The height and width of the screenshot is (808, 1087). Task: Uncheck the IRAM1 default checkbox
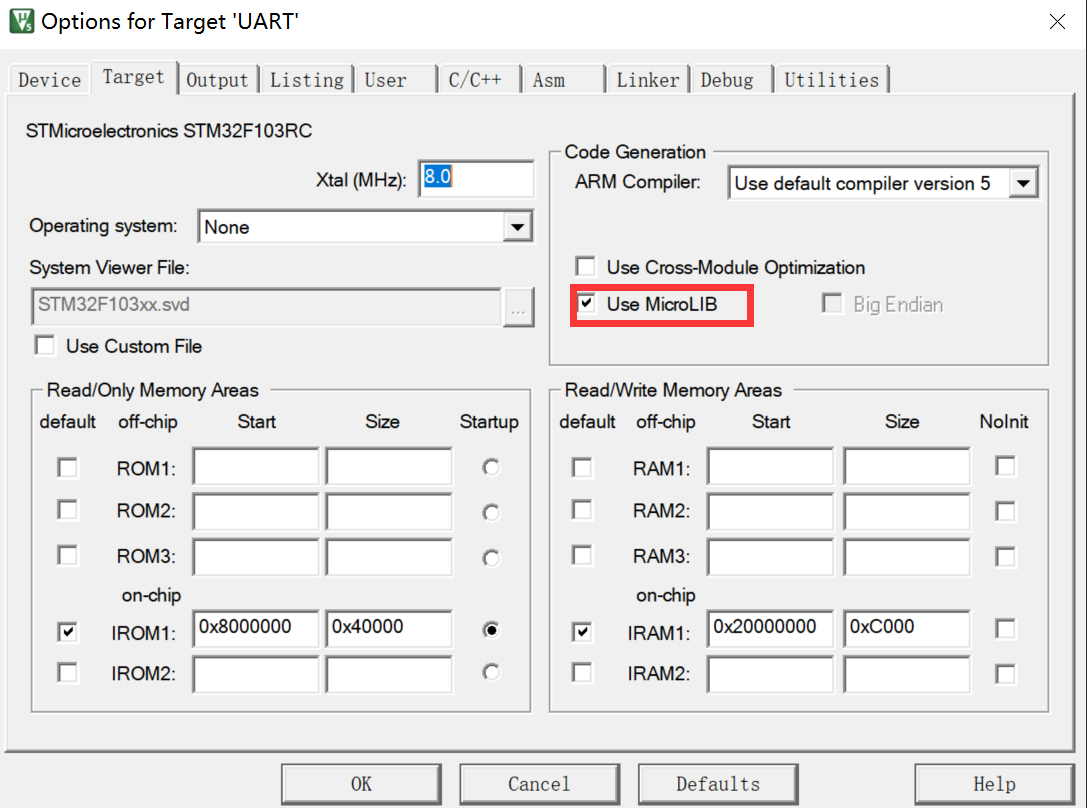click(582, 632)
